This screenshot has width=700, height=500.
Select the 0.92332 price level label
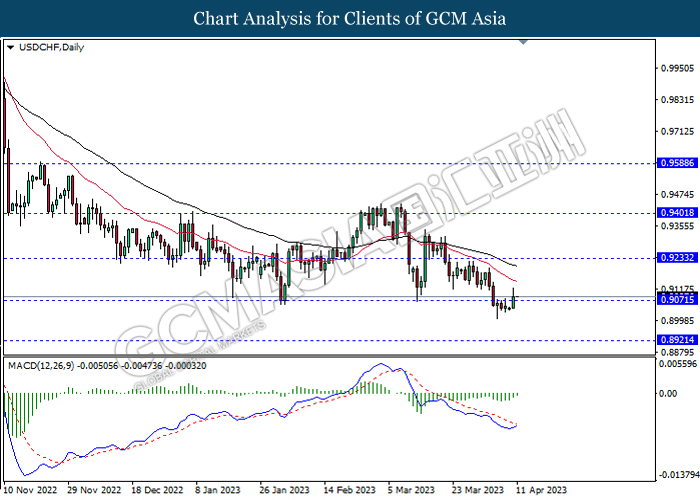[677, 258]
